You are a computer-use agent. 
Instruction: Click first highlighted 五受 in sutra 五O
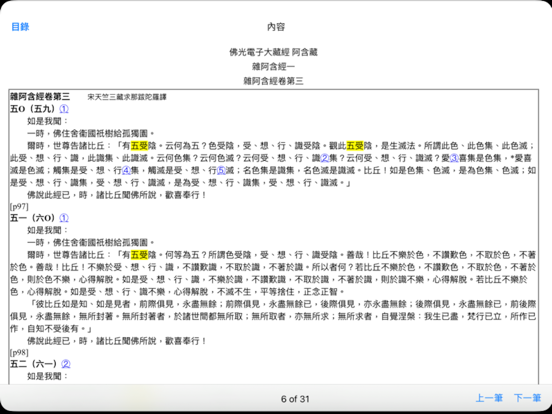[139, 146]
